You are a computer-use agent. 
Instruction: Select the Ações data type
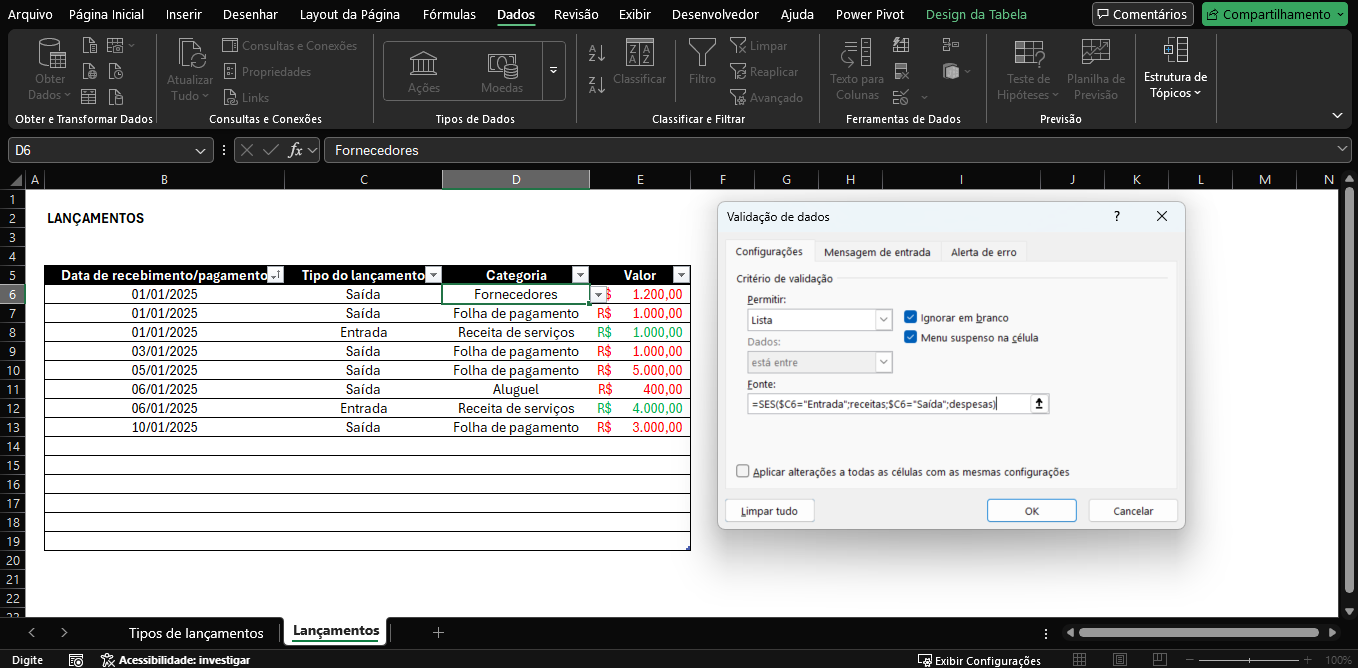(x=424, y=71)
